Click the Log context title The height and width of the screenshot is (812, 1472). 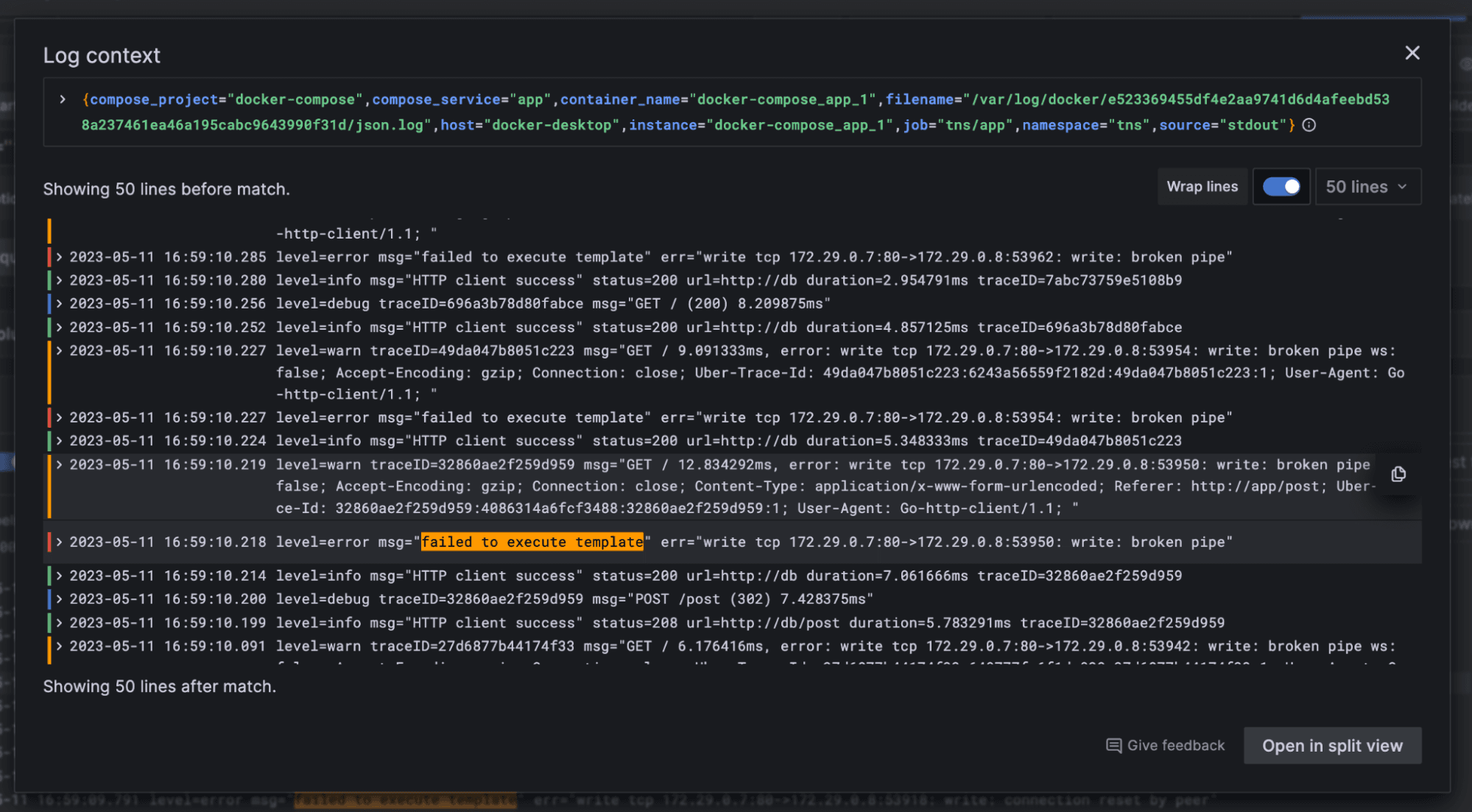pyautogui.click(x=102, y=55)
